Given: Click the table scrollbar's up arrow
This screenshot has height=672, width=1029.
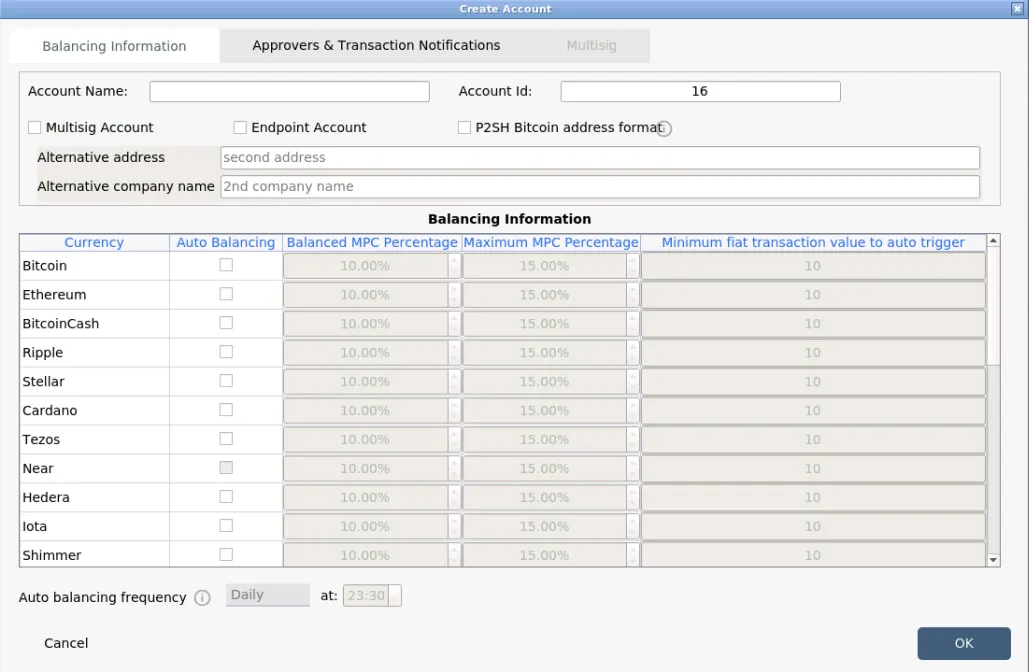Looking at the screenshot, I should [x=994, y=241].
